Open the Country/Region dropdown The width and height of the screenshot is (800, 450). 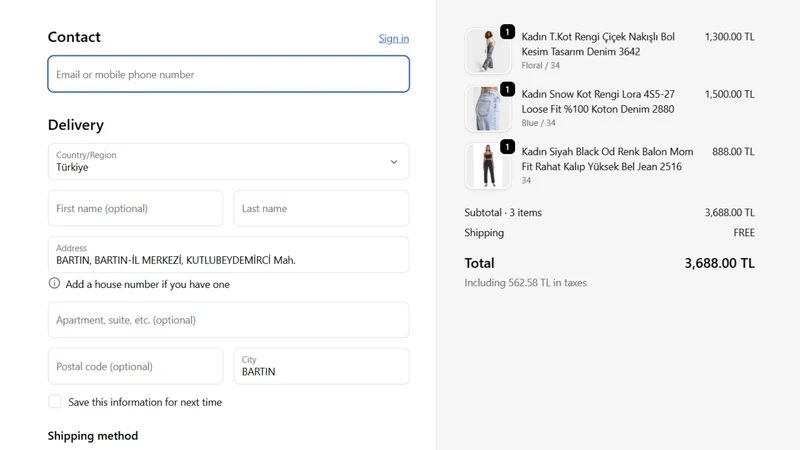pyautogui.click(x=229, y=162)
